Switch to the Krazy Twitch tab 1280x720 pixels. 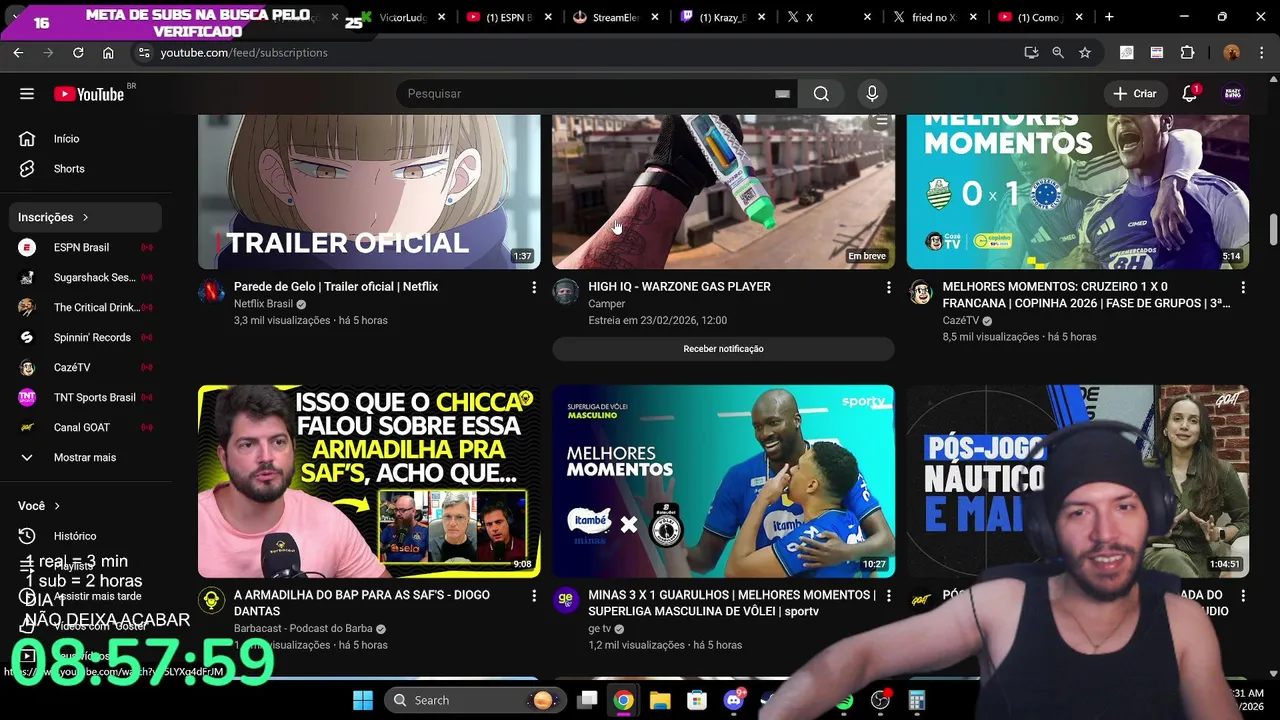722,17
